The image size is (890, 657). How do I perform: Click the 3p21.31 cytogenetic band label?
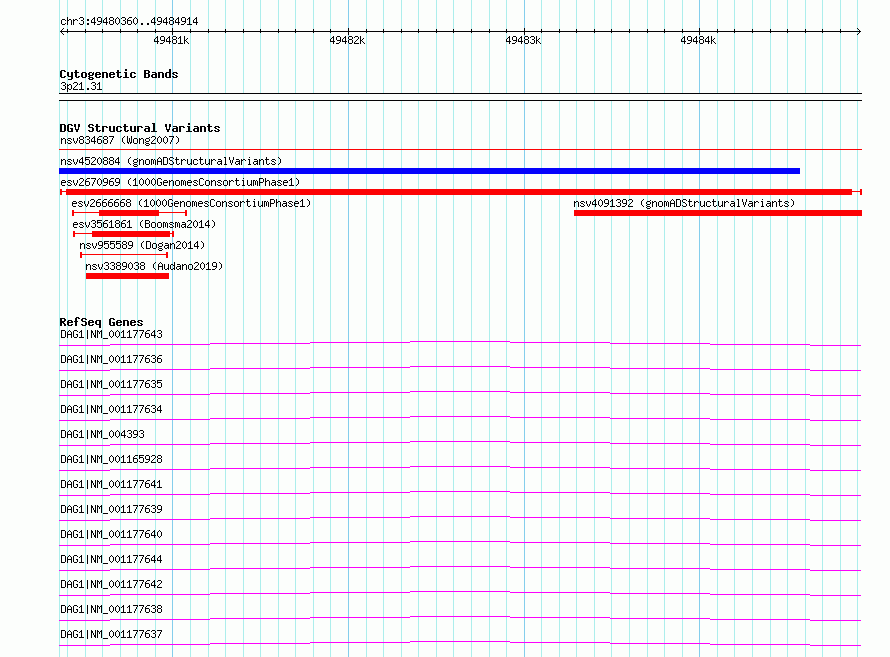point(81,86)
